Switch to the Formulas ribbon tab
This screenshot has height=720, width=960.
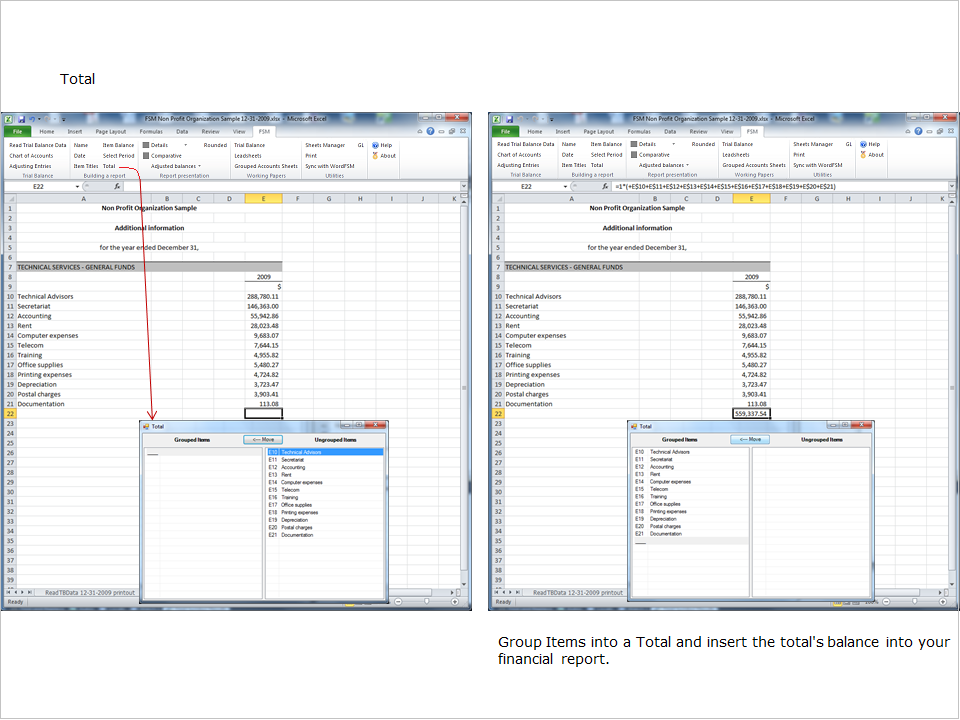coord(151,131)
